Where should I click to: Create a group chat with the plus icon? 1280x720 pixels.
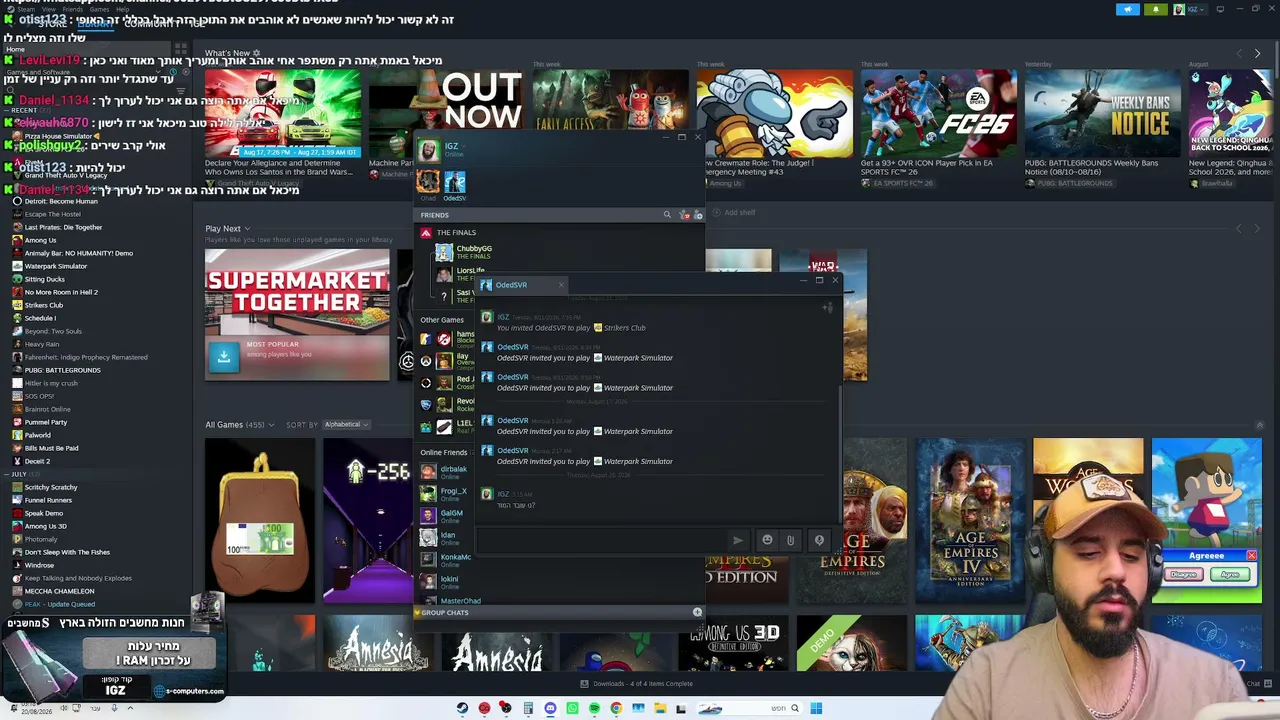[697, 612]
